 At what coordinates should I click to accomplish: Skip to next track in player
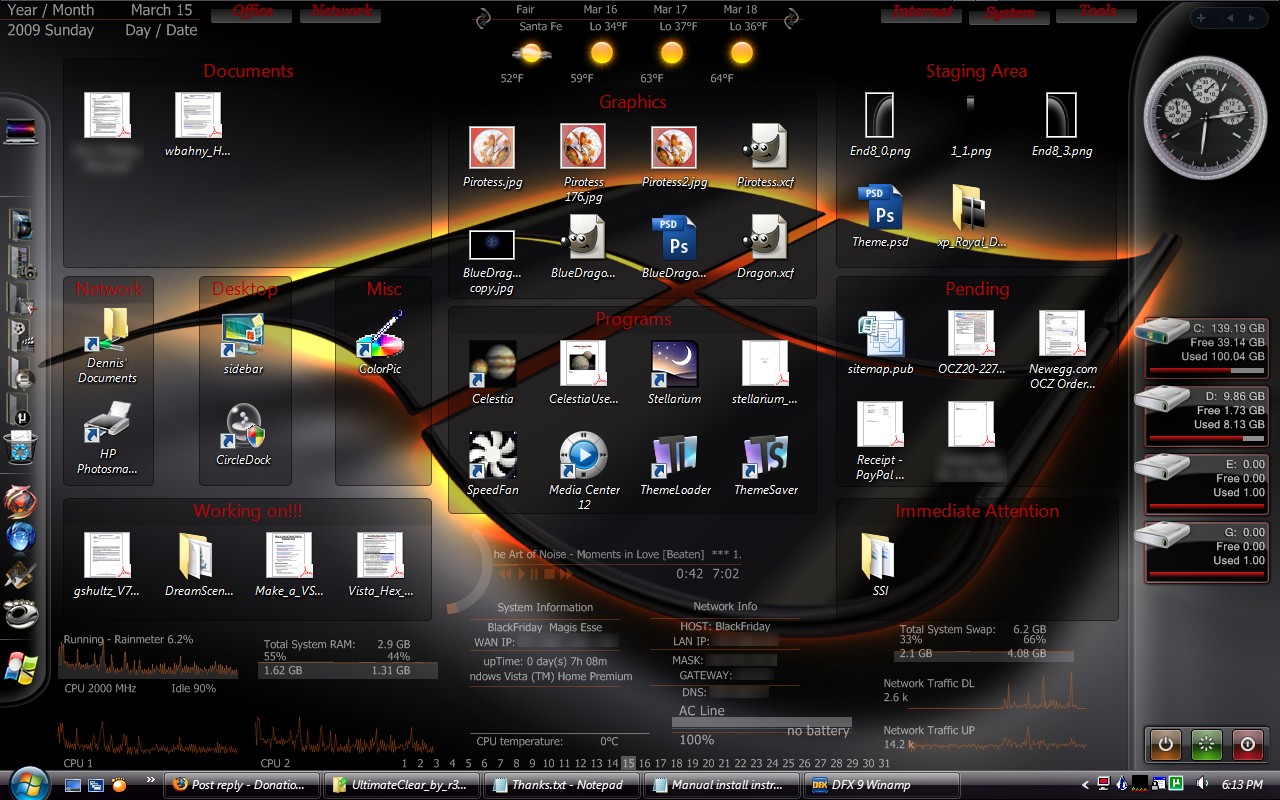pyautogui.click(x=566, y=574)
